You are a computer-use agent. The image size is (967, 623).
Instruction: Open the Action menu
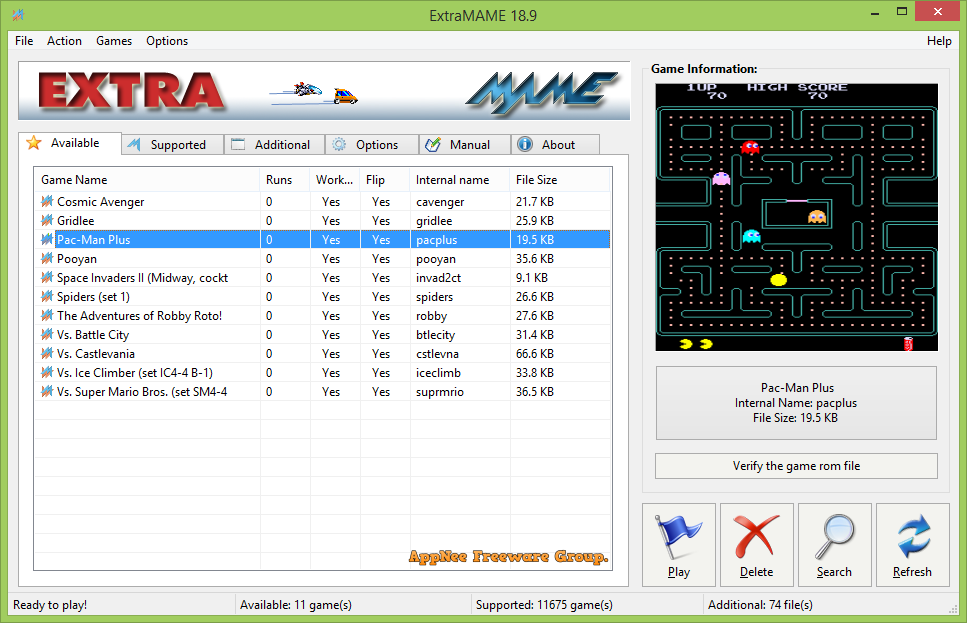(x=64, y=41)
